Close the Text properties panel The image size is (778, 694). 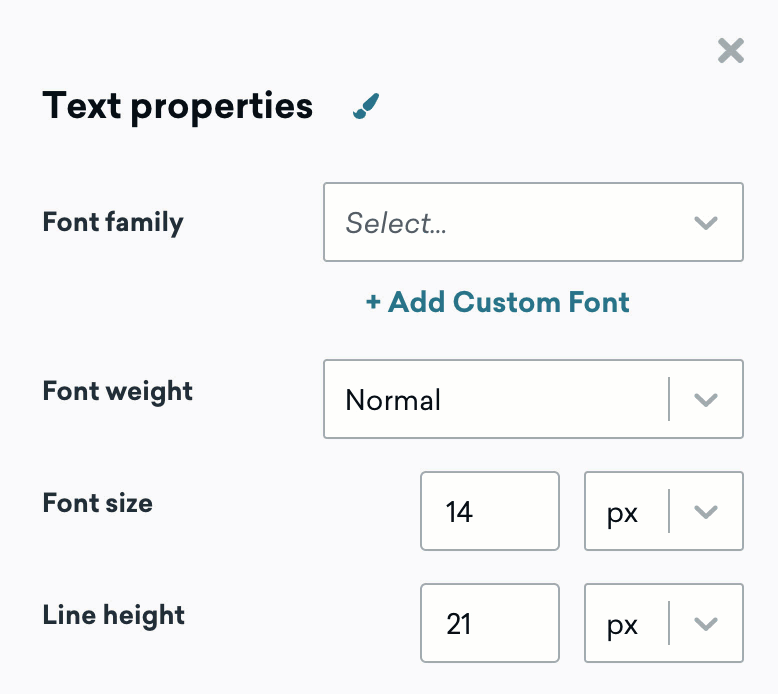730,51
